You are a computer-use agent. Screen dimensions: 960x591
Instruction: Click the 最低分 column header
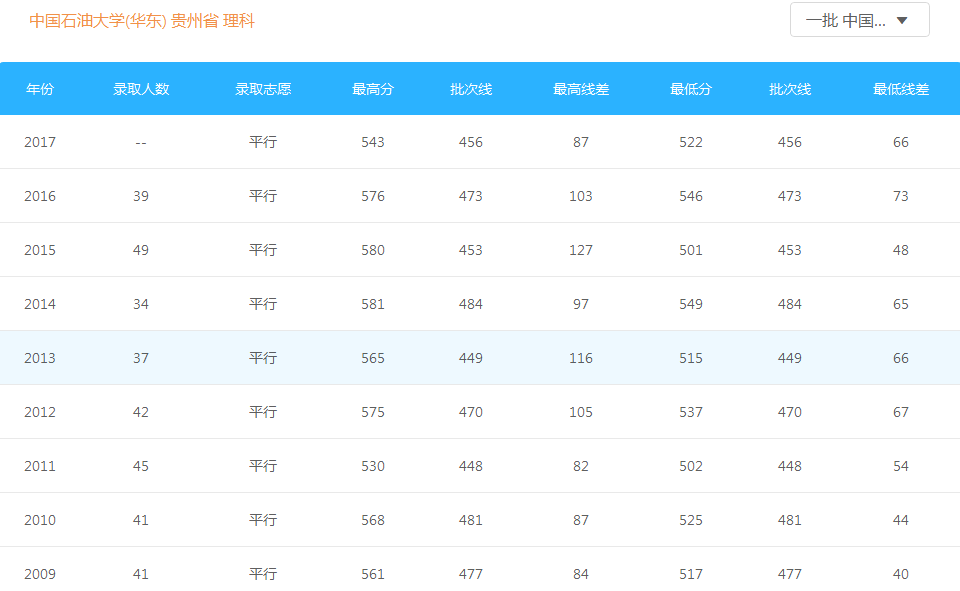point(691,89)
